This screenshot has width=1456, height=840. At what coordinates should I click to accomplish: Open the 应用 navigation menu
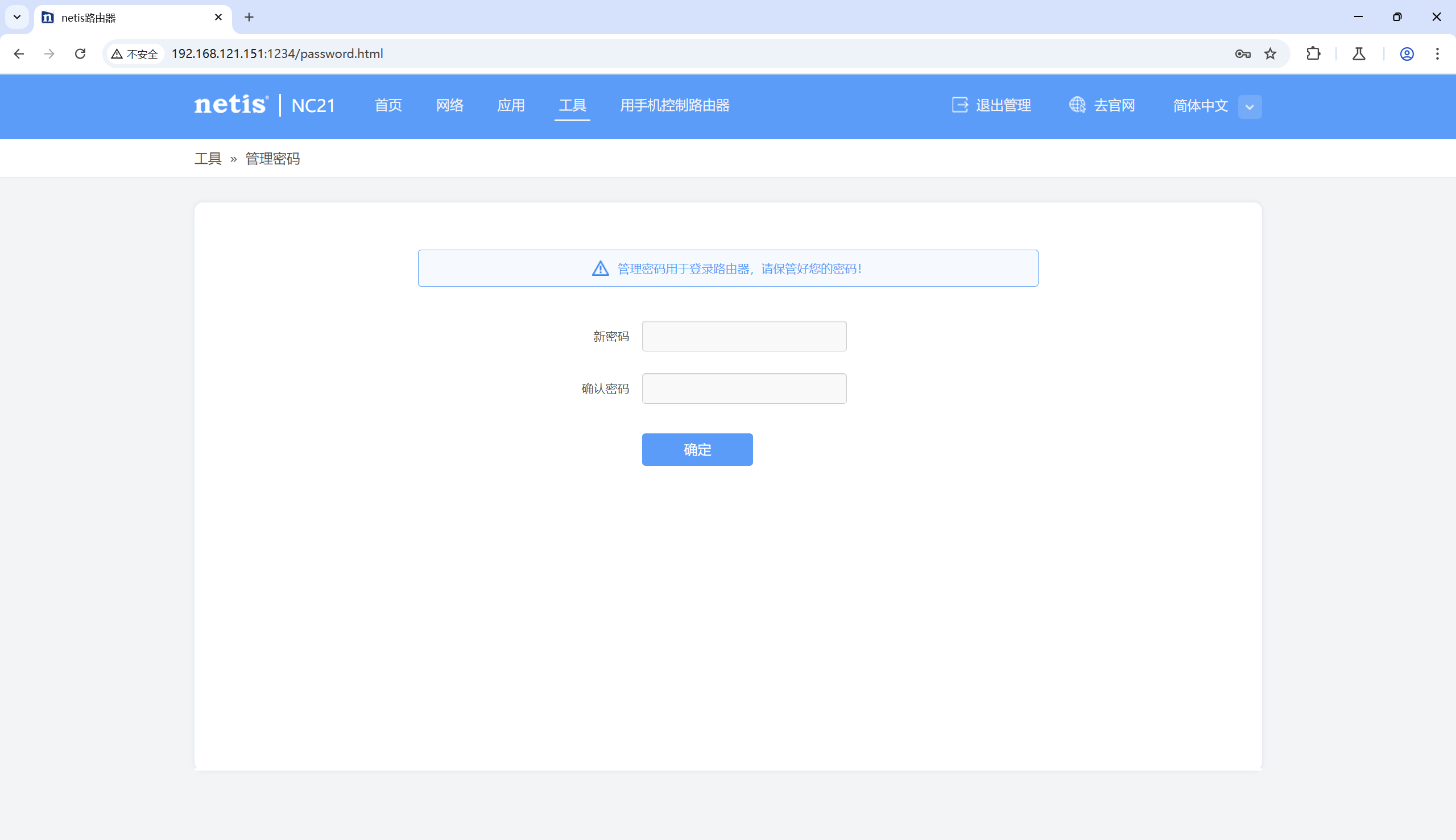click(x=511, y=105)
